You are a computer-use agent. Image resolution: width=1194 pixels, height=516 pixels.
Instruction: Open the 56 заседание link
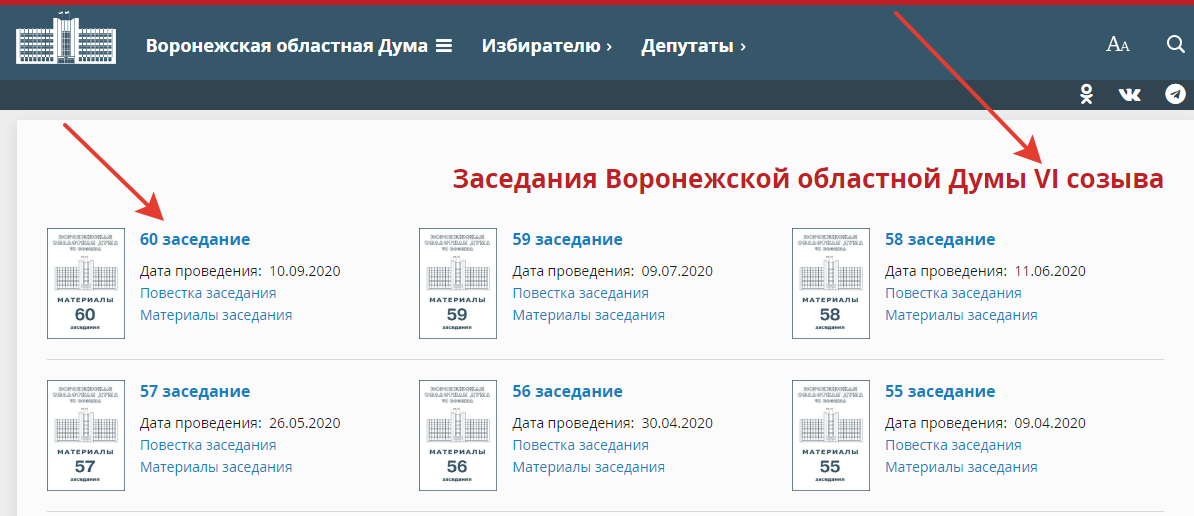(x=567, y=391)
